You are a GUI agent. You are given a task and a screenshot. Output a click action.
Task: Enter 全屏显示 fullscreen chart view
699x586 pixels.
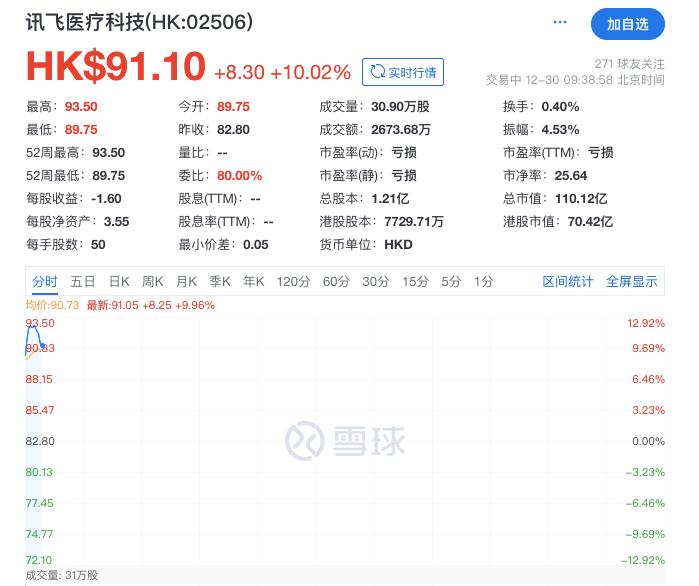pos(632,282)
